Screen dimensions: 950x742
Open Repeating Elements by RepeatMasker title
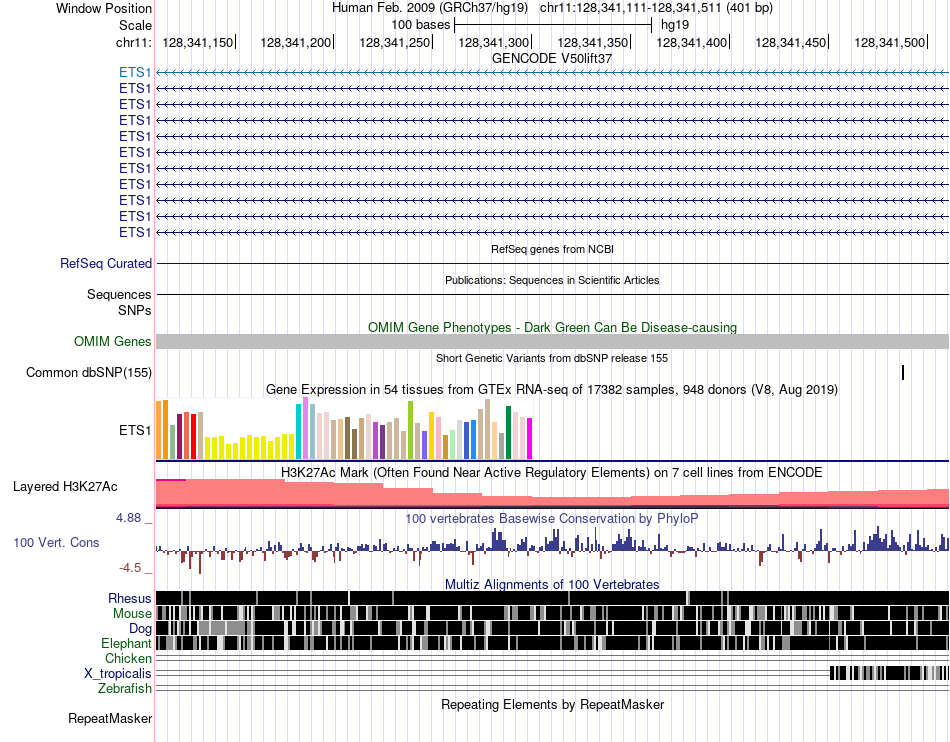coord(552,704)
